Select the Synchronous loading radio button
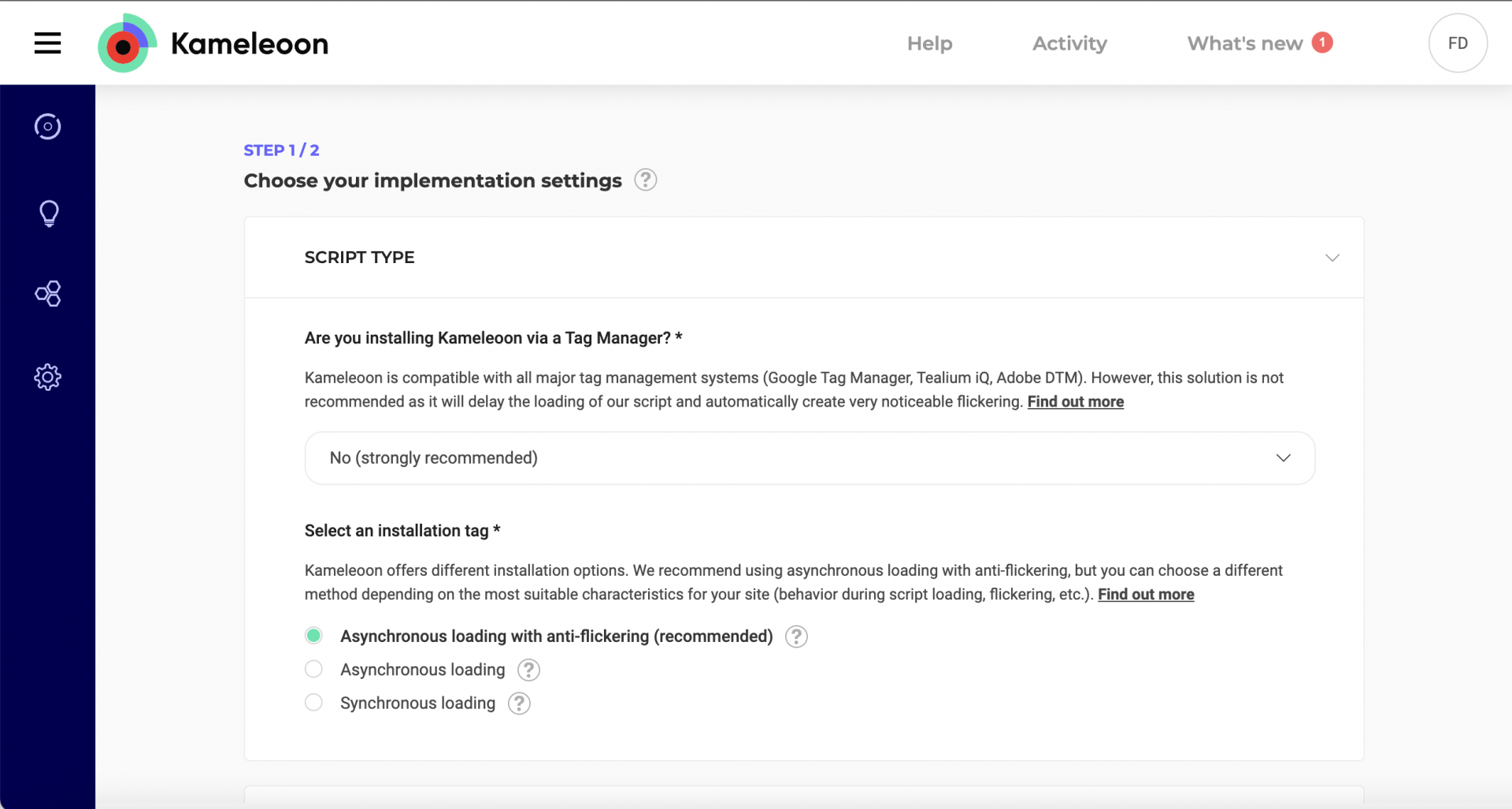The image size is (1512, 809). click(313, 702)
